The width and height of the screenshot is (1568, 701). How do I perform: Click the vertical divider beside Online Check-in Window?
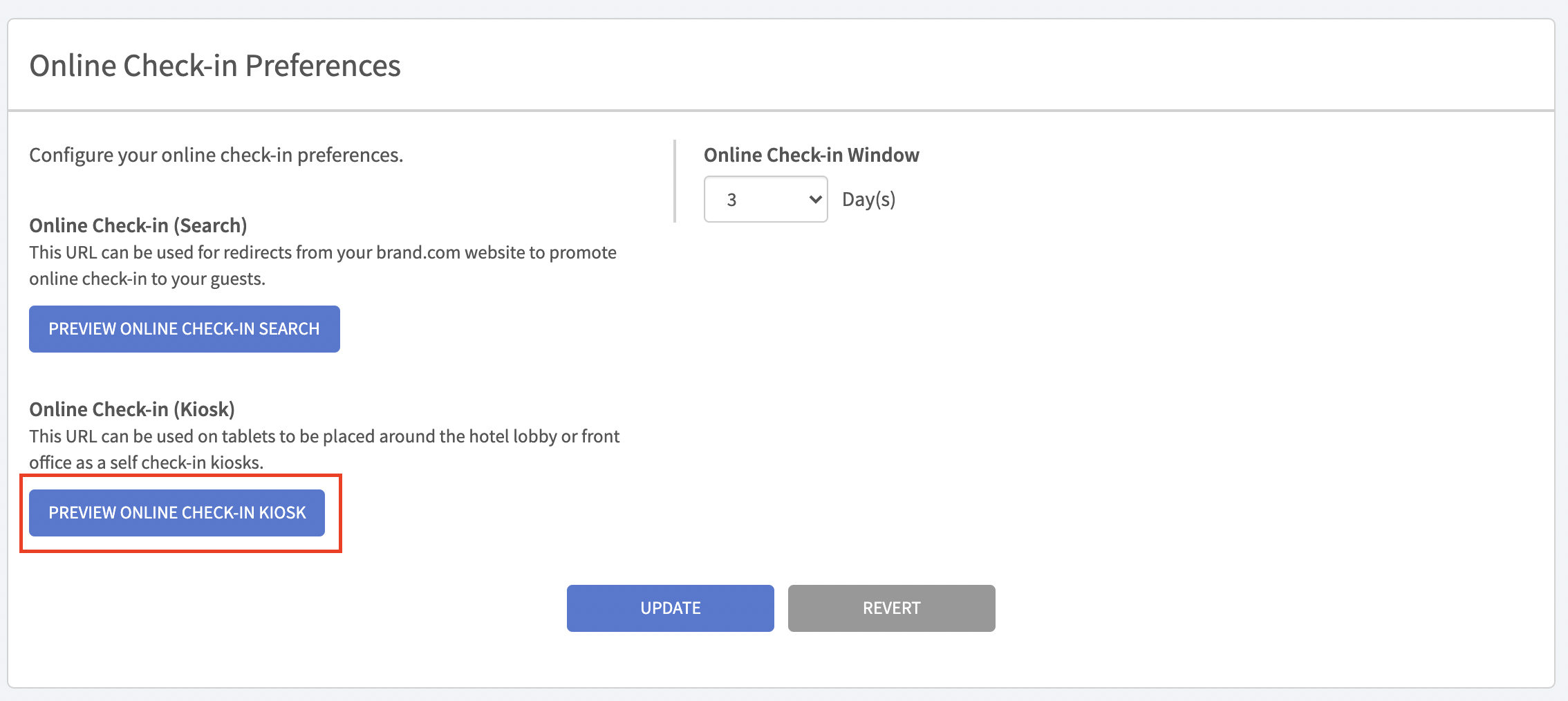(x=675, y=181)
